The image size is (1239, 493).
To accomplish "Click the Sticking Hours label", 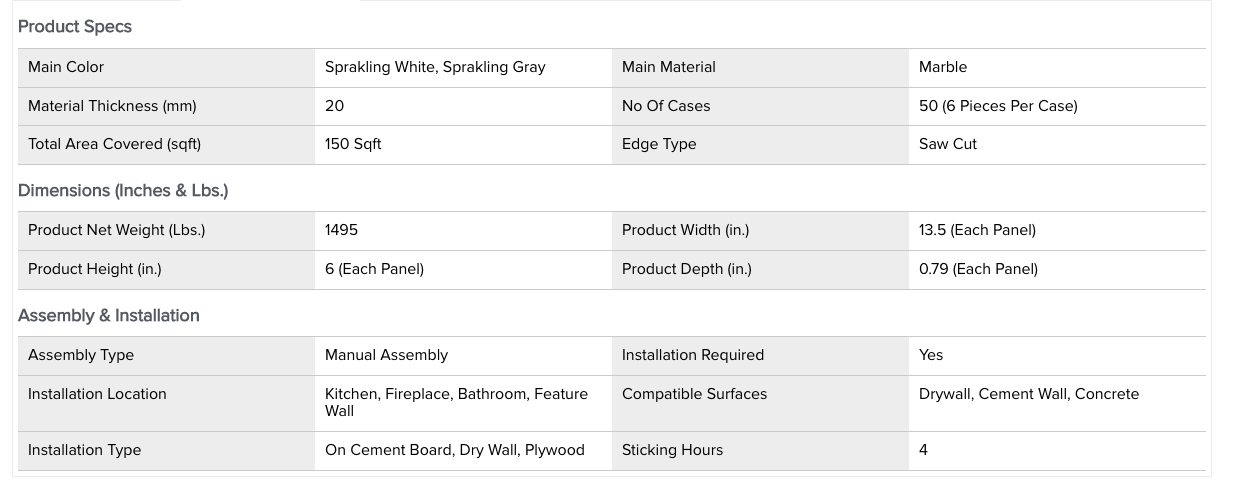I will tap(672, 450).
